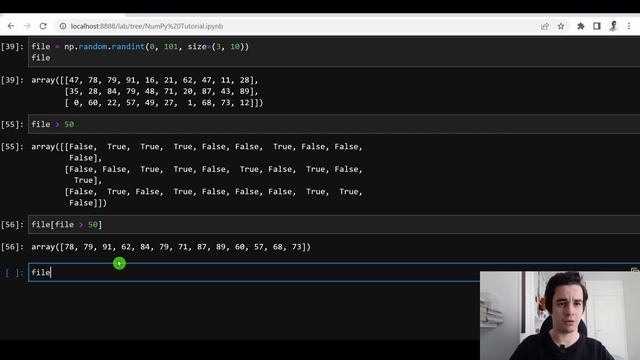Open the Chrome profile avatar
Viewport: 640px width, 360px height.
click(613, 26)
